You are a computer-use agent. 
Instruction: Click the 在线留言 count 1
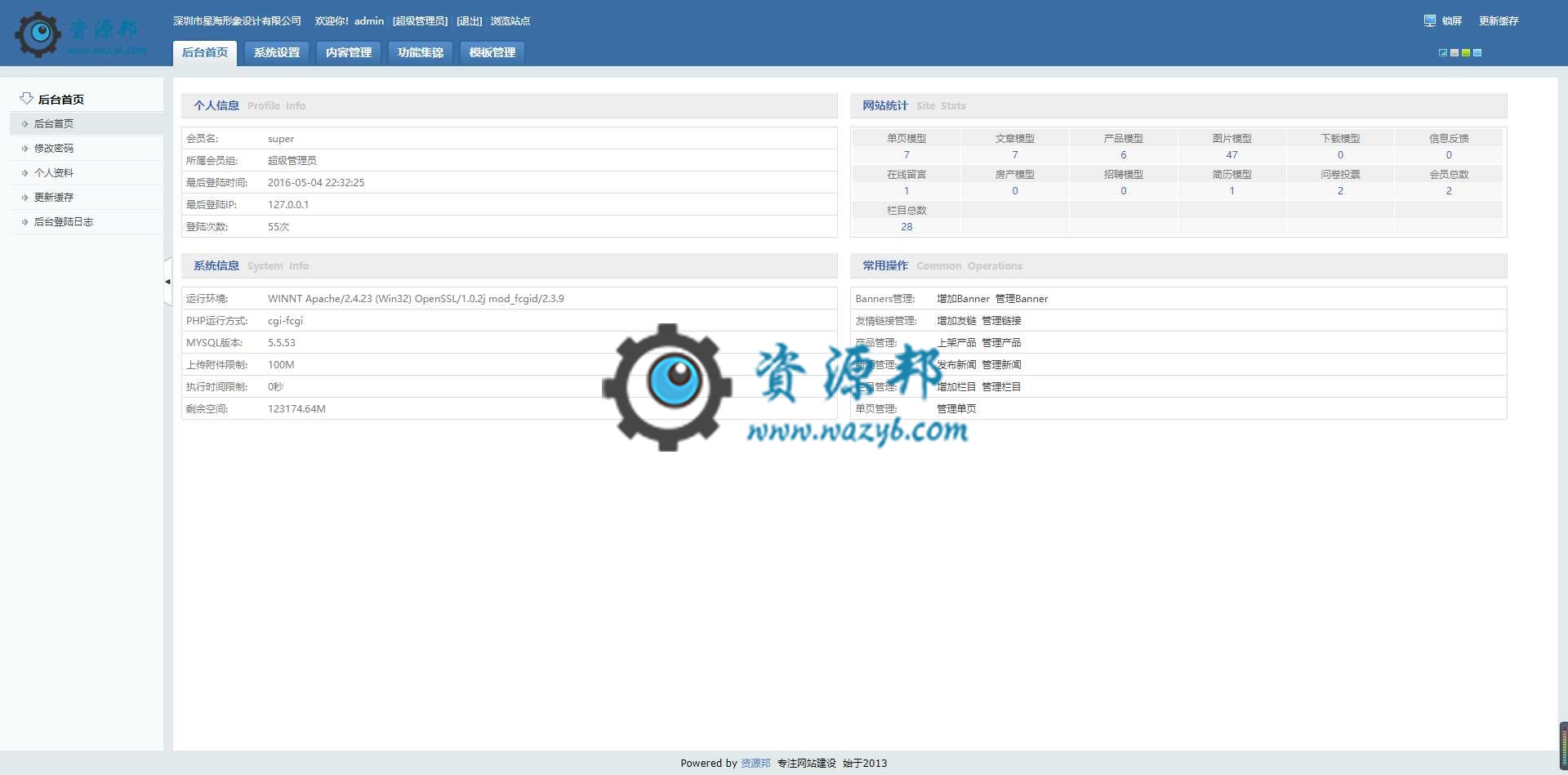tap(906, 191)
